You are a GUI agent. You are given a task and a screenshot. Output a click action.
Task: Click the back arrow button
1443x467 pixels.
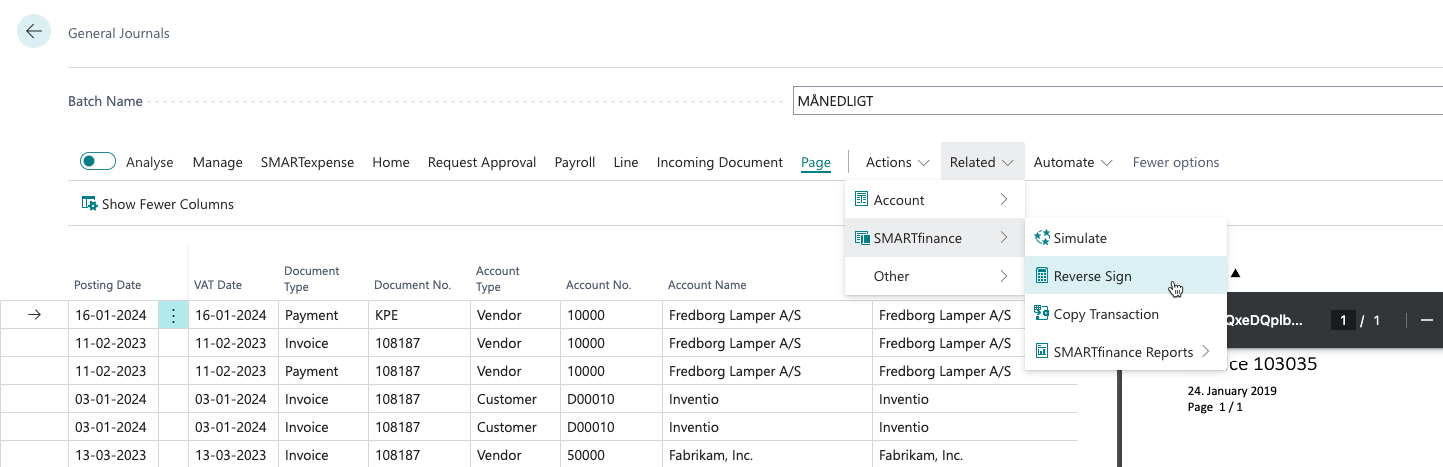[34, 32]
